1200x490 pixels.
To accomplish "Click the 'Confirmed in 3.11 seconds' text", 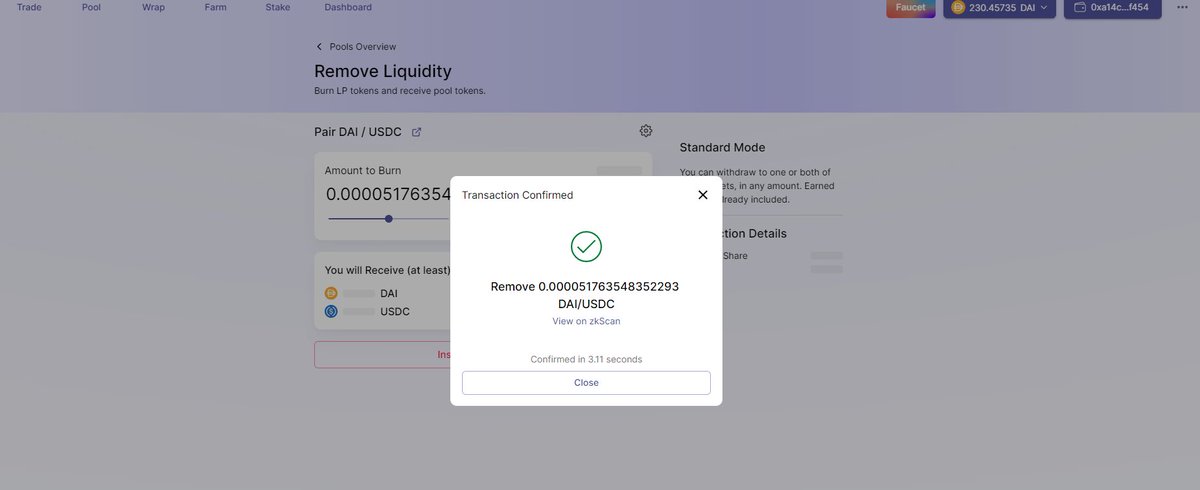I will pos(586,359).
